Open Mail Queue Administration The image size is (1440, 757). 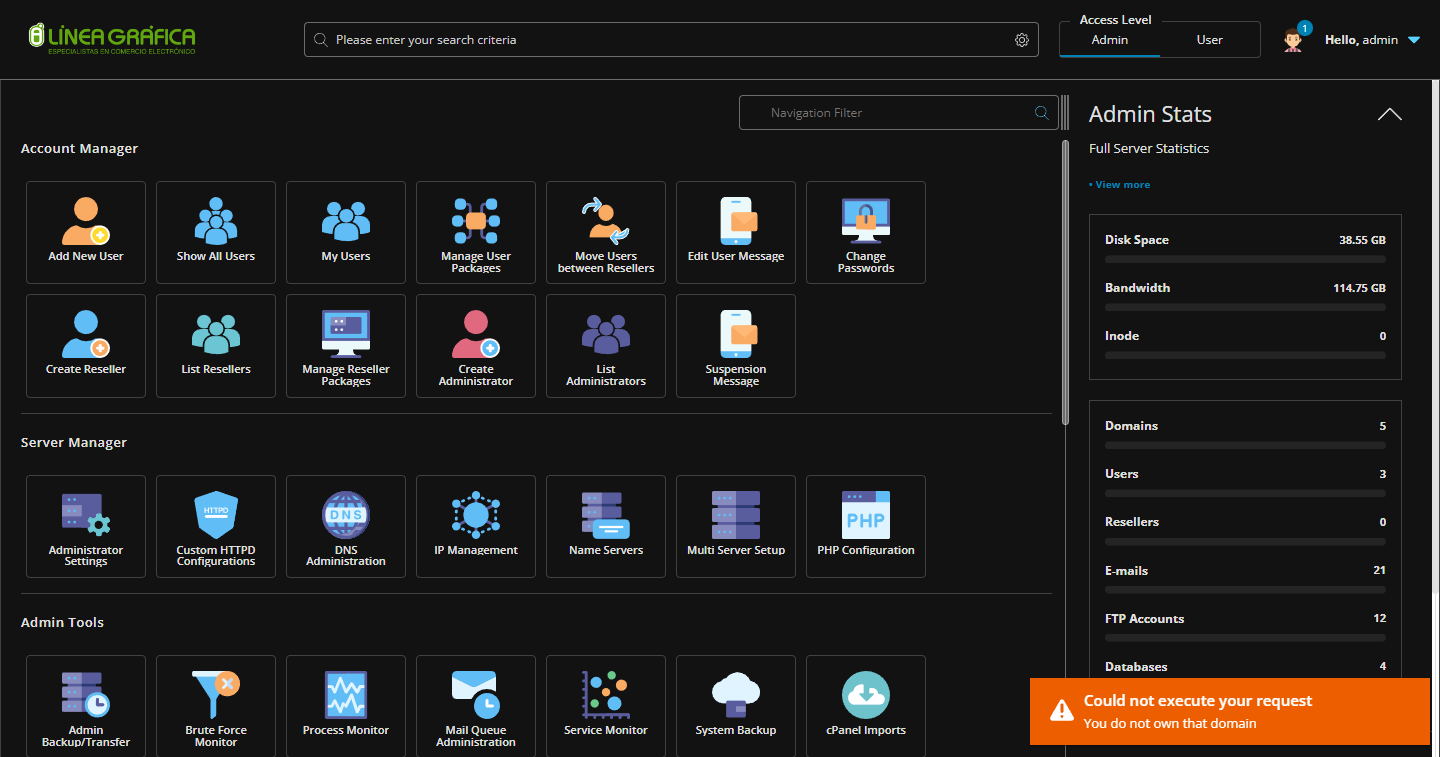476,705
